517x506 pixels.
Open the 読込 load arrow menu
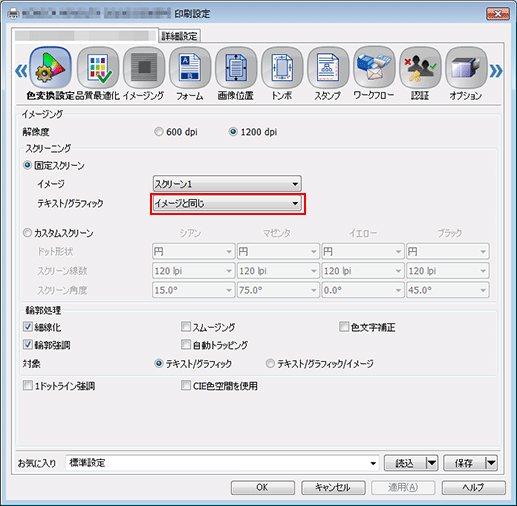pos(432,463)
